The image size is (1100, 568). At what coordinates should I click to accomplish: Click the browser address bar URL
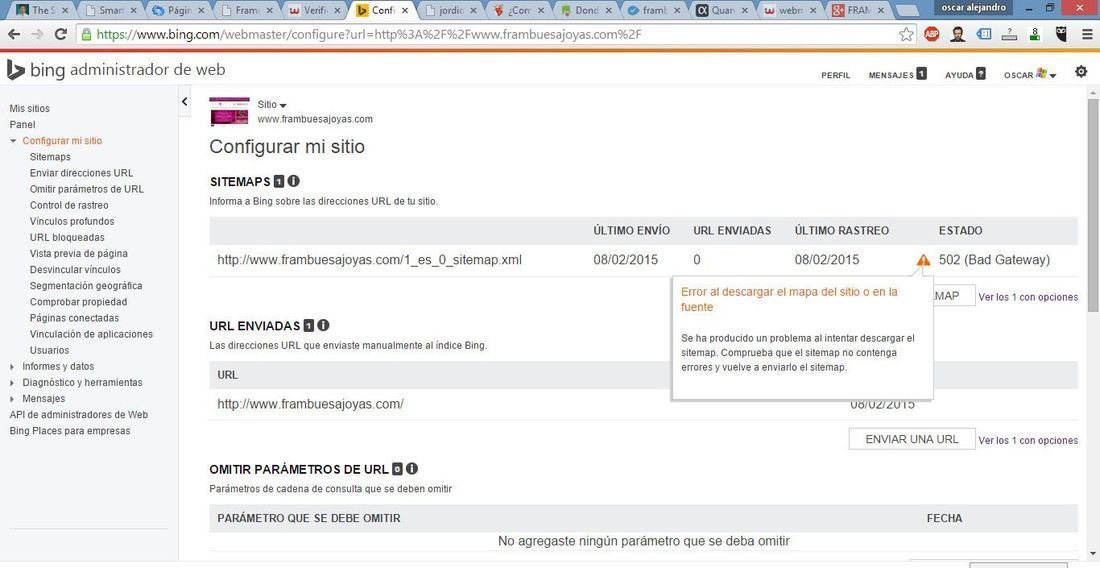[368, 34]
